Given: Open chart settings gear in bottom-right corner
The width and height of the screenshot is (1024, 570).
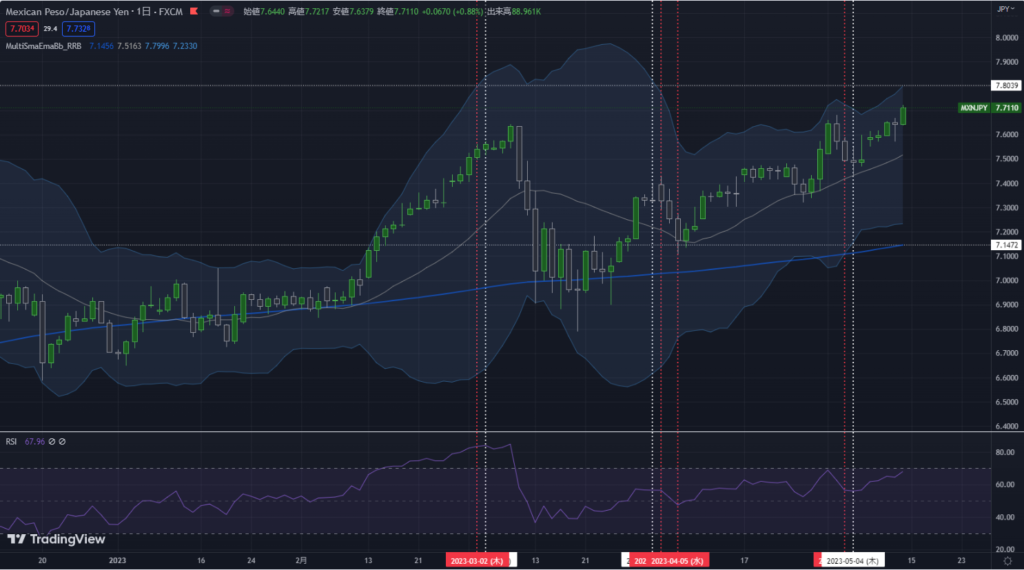Looking at the screenshot, I should [x=1006, y=561].
